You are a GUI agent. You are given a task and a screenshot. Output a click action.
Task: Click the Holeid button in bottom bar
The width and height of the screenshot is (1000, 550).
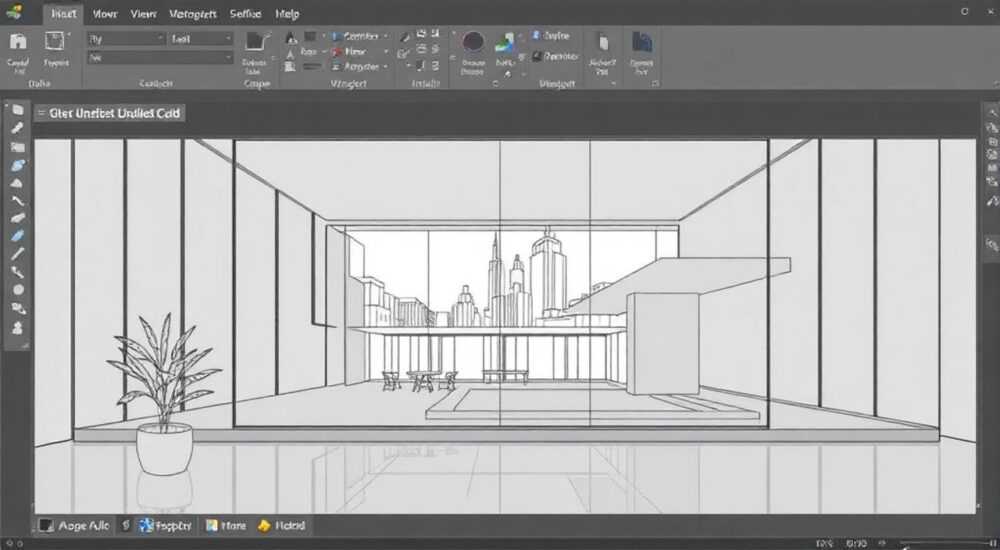pos(282,526)
